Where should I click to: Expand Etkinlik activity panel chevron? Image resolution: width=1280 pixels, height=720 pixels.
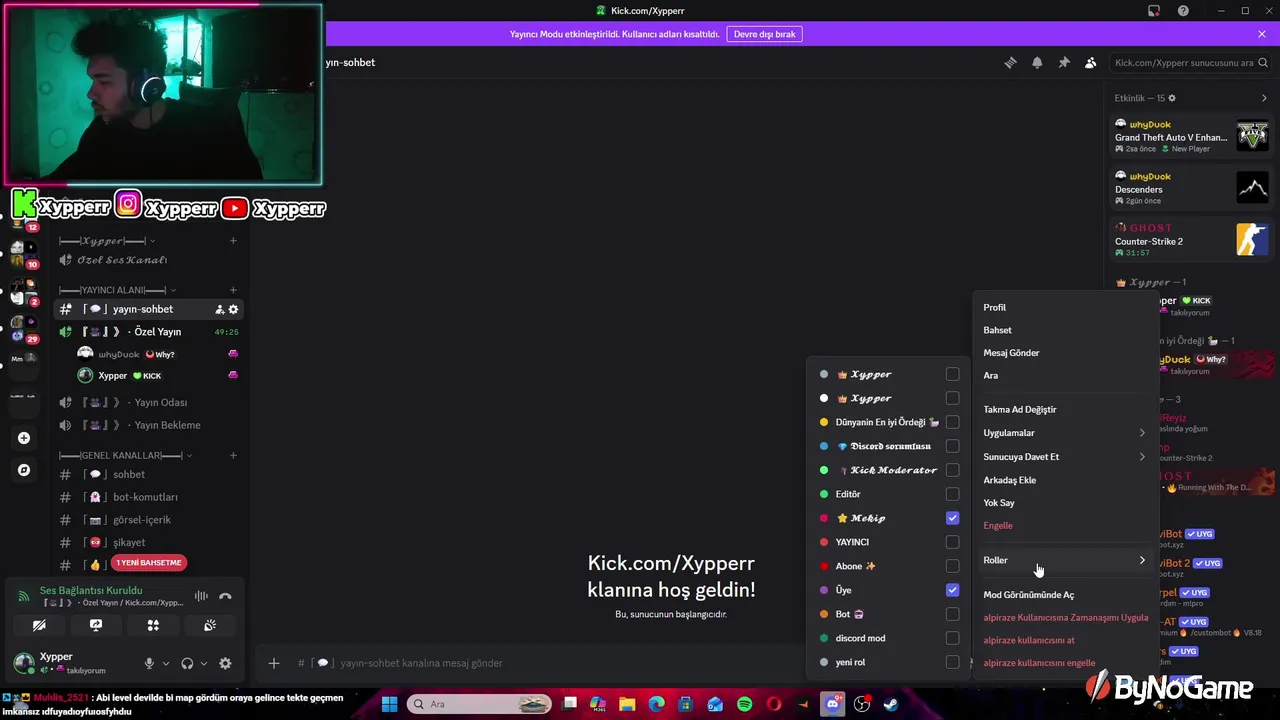[1264, 98]
